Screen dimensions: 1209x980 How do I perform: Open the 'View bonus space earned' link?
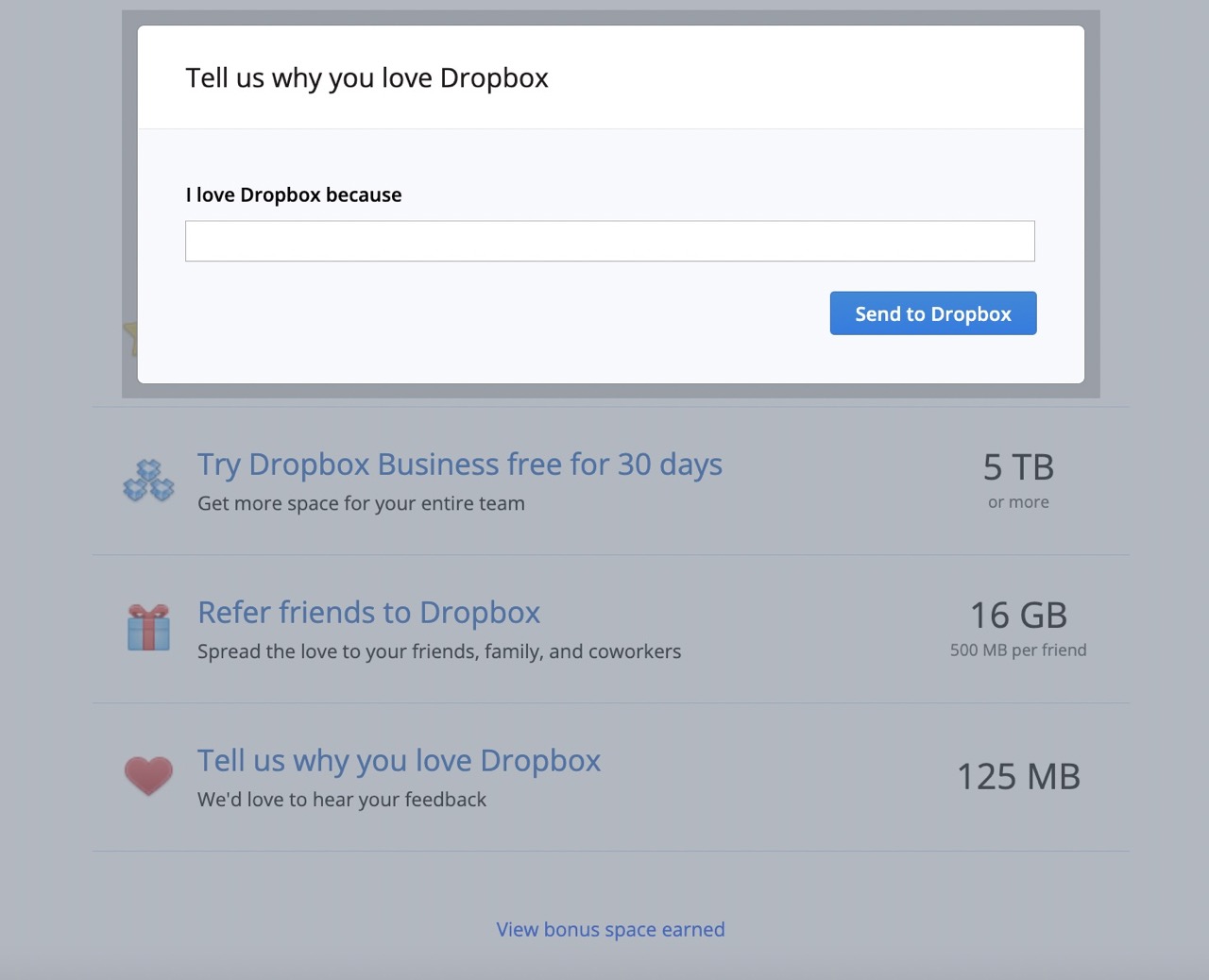click(x=611, y=930)
